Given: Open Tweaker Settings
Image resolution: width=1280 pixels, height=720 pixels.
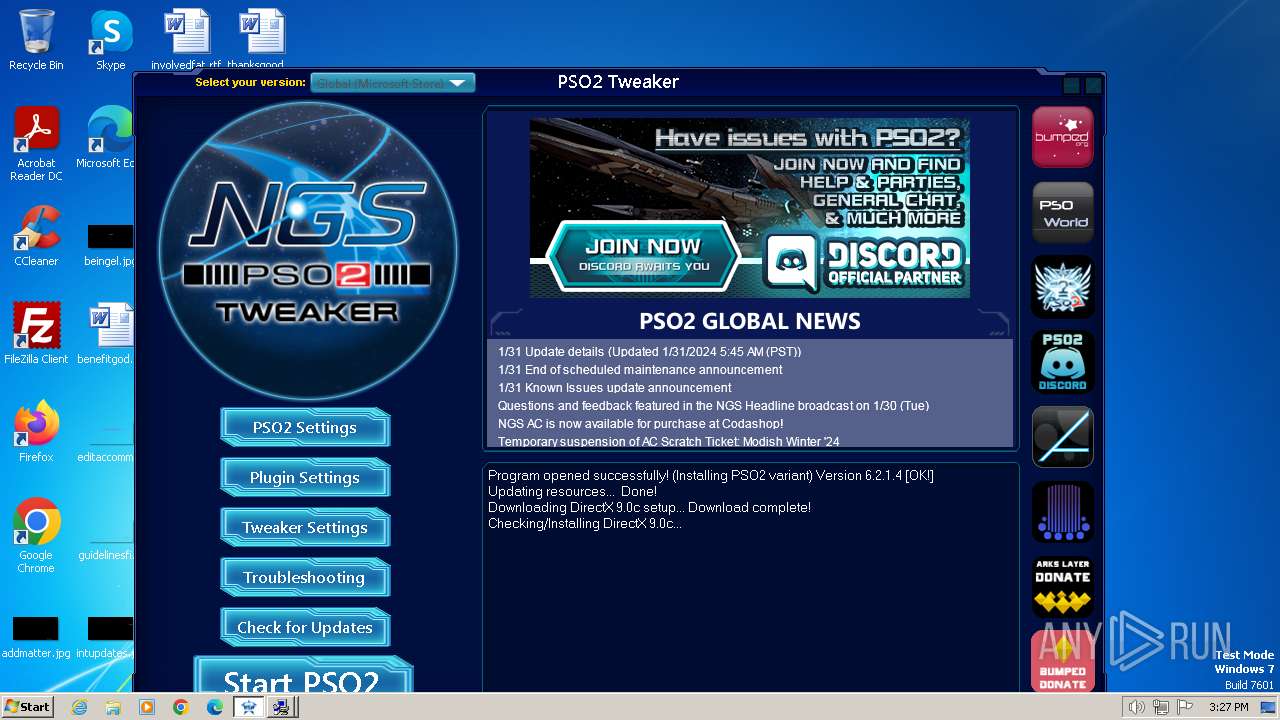Looking at the screenshot, I should click(x=305, y=527).
